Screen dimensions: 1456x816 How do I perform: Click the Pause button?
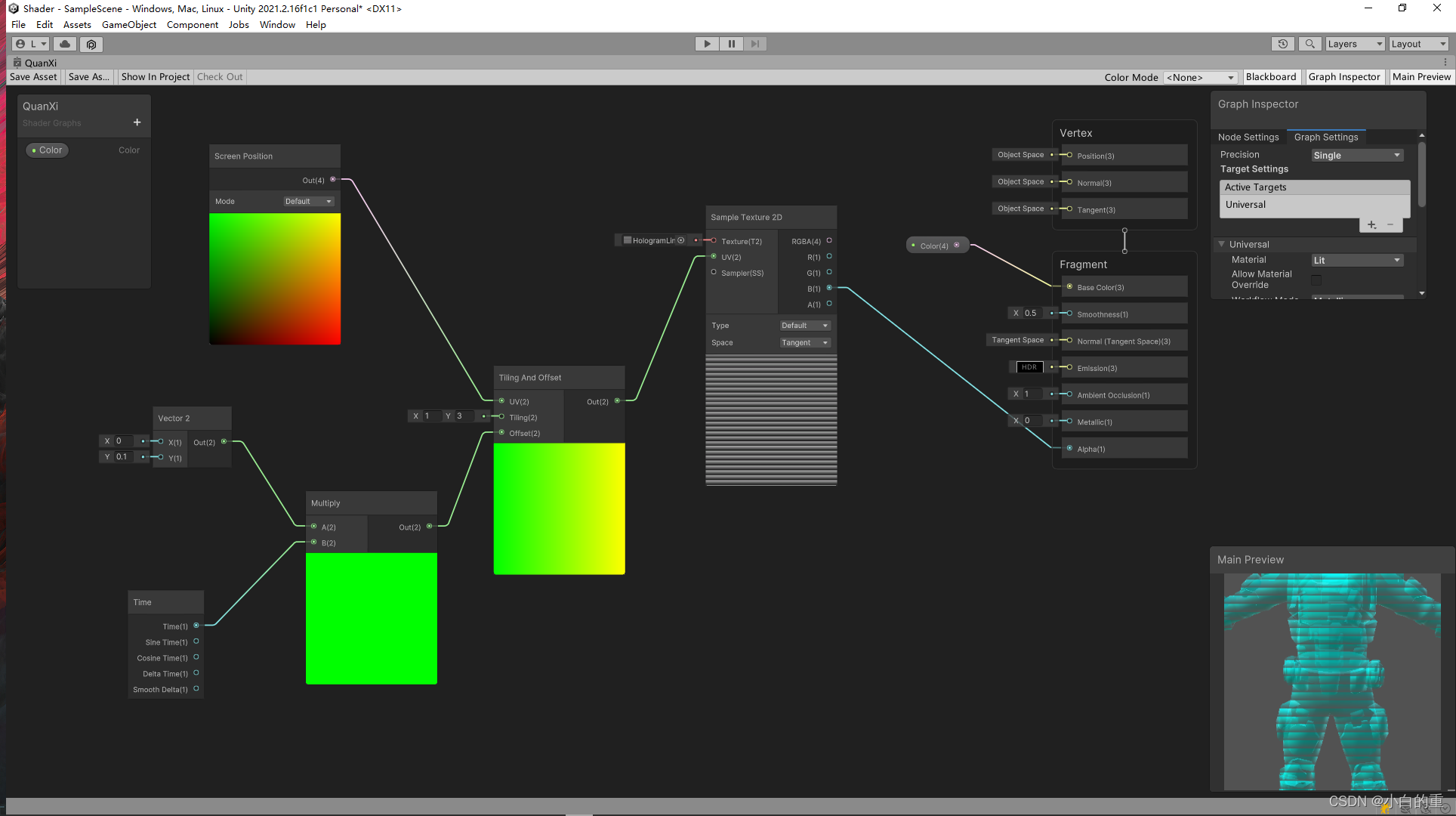(x=731, y=44)
